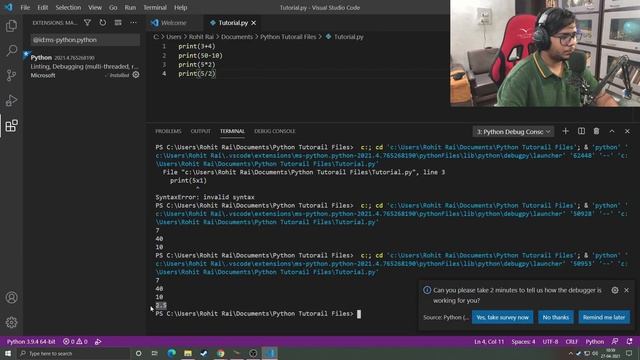Click the Remind me later button

click(x=604, y=317)
